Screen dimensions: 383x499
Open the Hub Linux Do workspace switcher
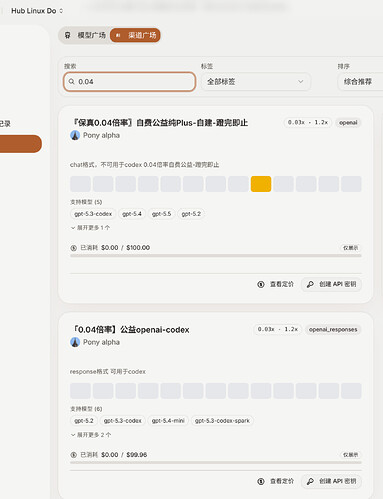click(x=37, y=11)
